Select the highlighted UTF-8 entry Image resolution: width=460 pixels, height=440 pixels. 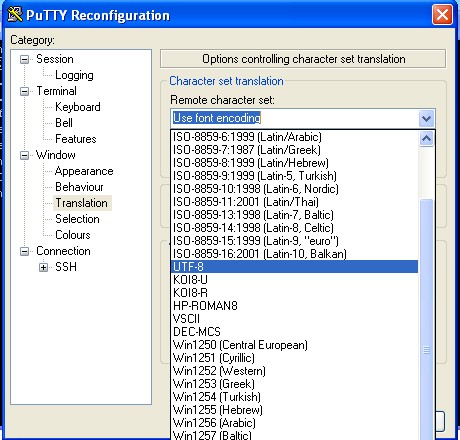[295, 267]
